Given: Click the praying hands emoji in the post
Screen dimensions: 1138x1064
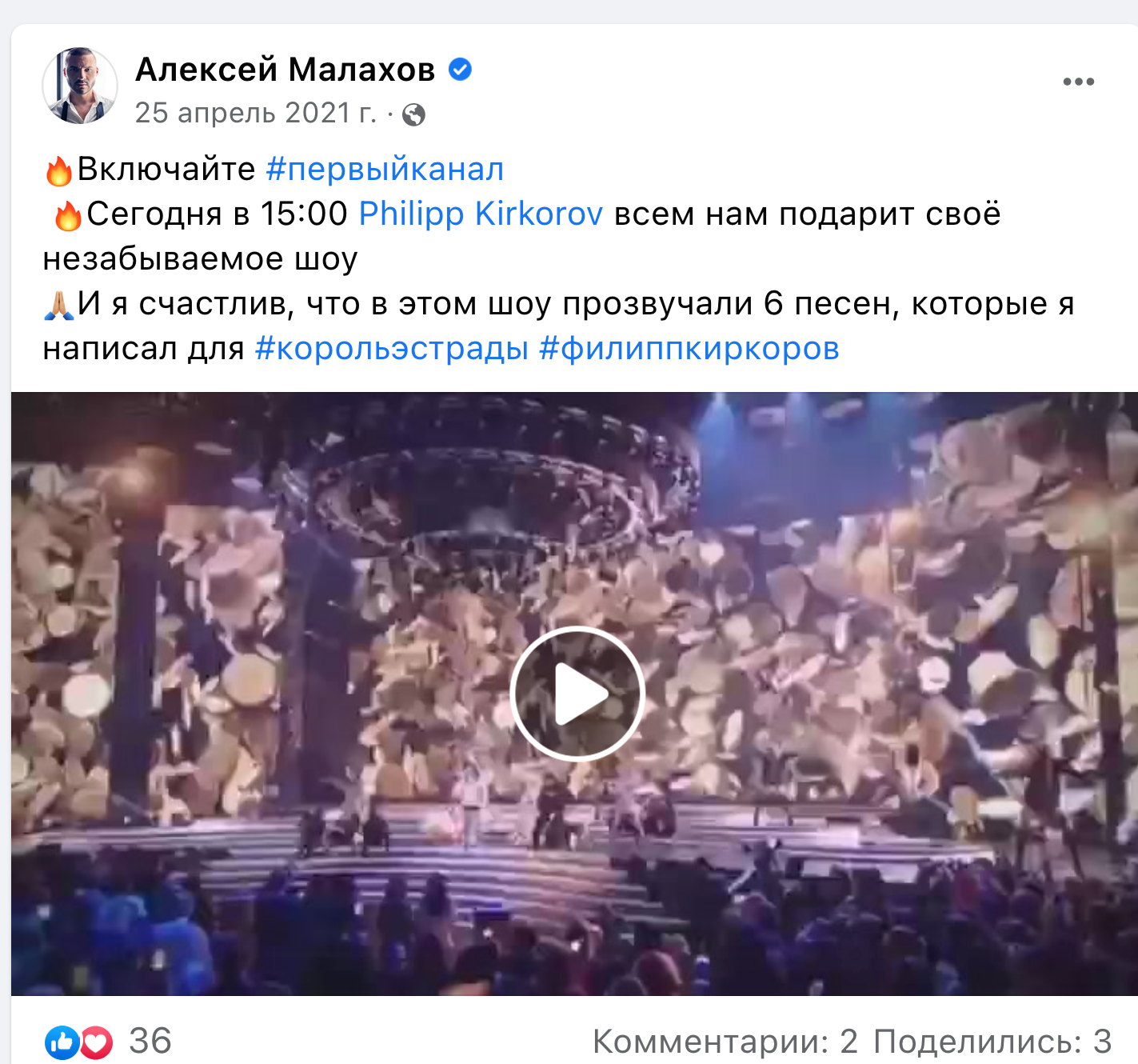Looking at the screenshot, I should [58, 305].
